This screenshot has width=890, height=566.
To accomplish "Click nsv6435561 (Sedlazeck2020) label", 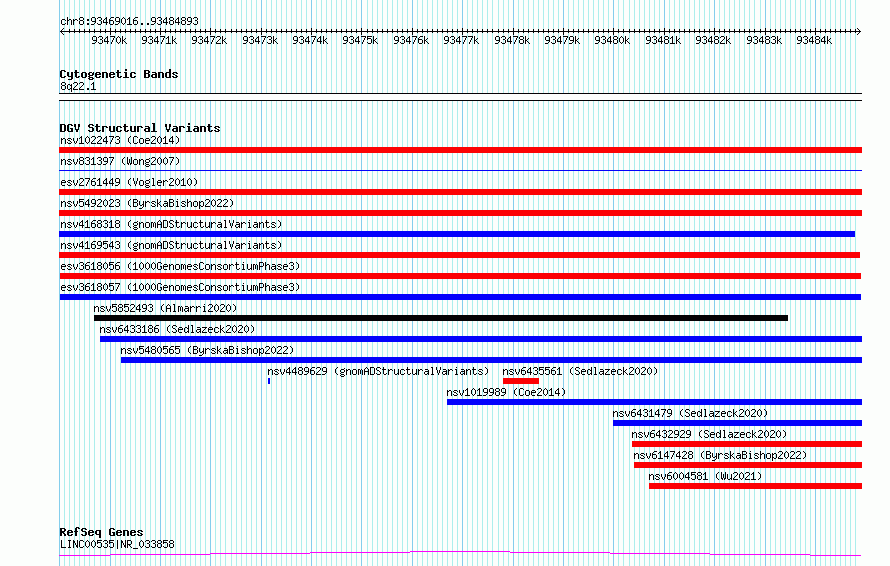I will point(580,371).
